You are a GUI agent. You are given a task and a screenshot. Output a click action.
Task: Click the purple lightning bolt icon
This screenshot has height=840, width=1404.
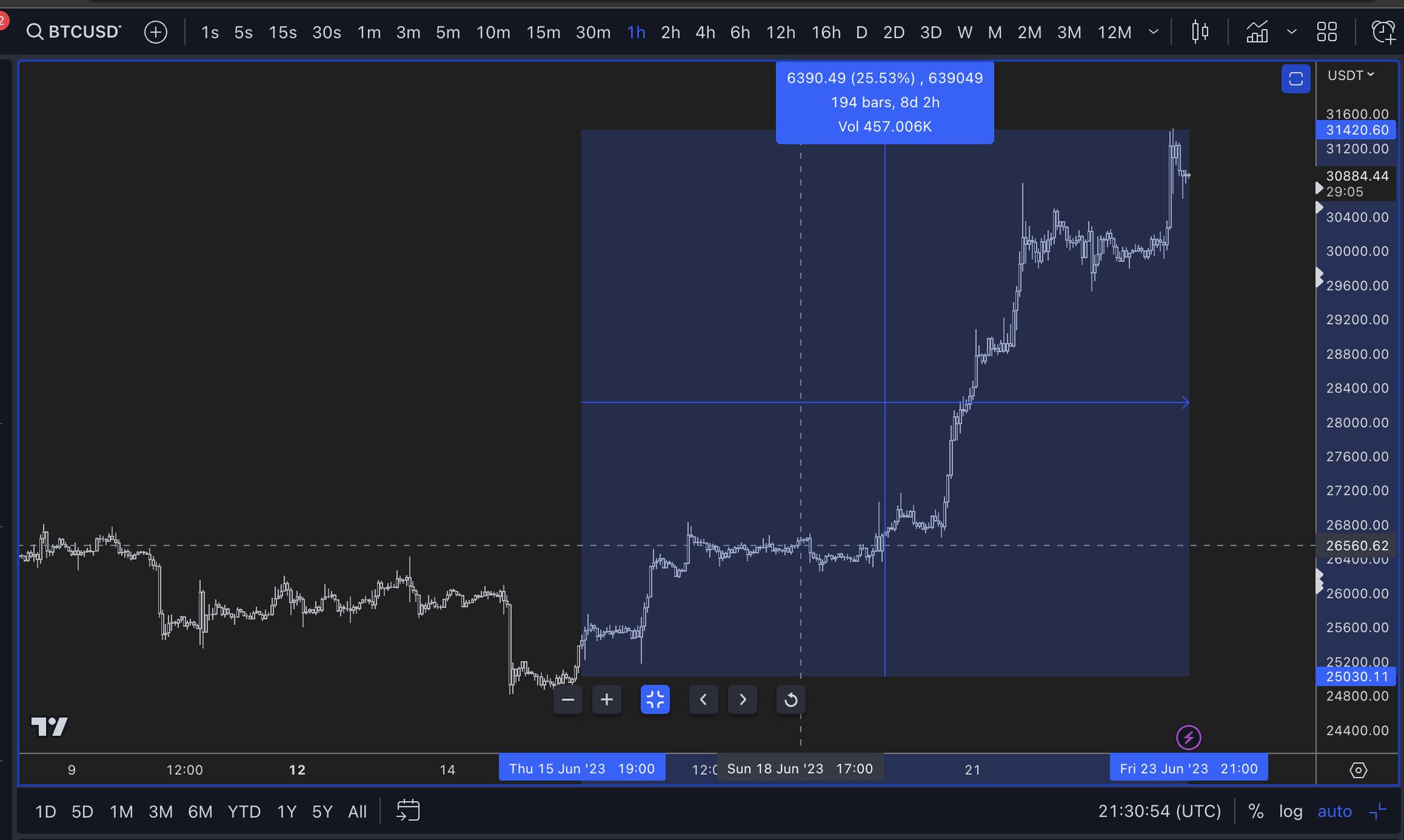tap(1189, 738)
